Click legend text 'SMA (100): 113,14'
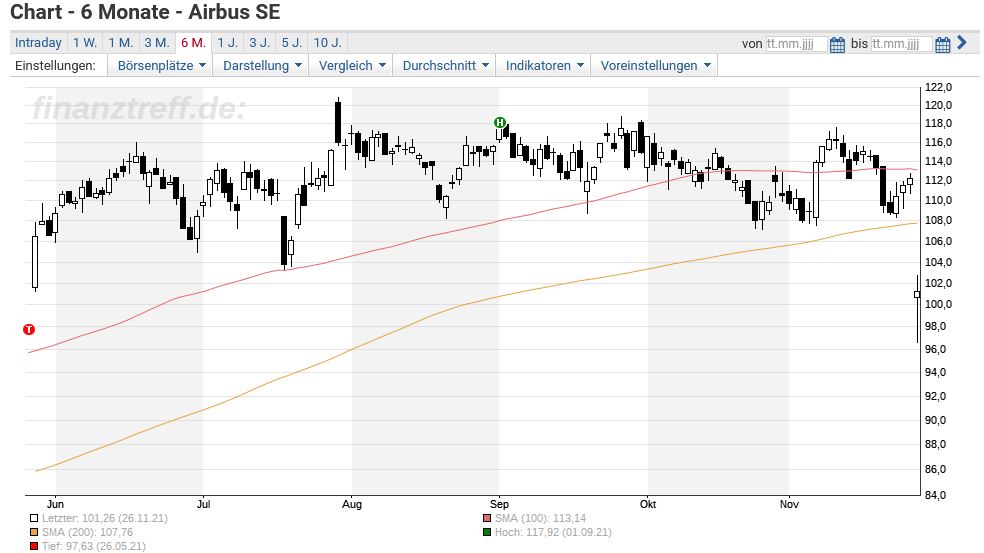This screenshot has height=553, width=984. coord(540,518)
